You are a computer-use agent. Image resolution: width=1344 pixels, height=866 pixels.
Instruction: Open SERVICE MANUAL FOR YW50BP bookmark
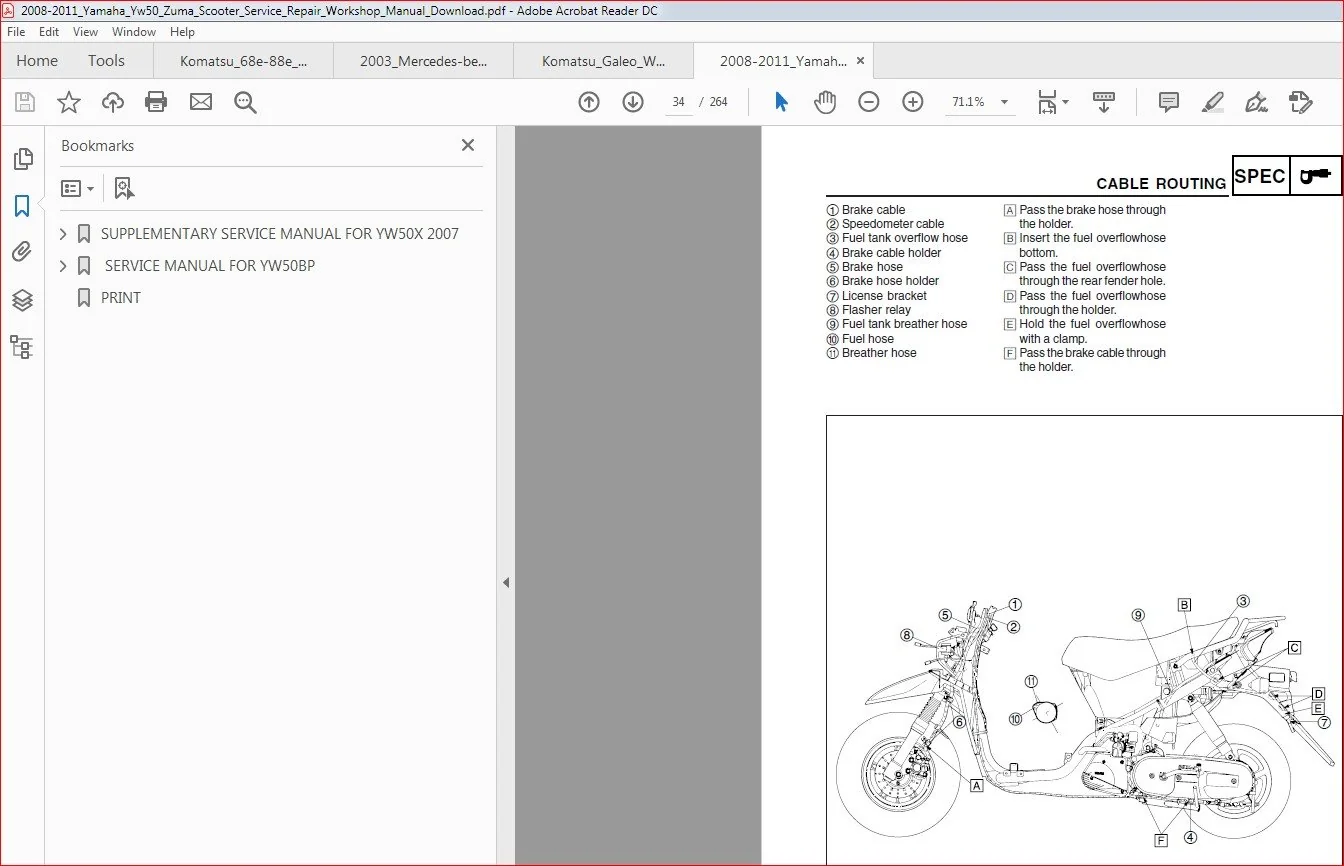point(210,266)
